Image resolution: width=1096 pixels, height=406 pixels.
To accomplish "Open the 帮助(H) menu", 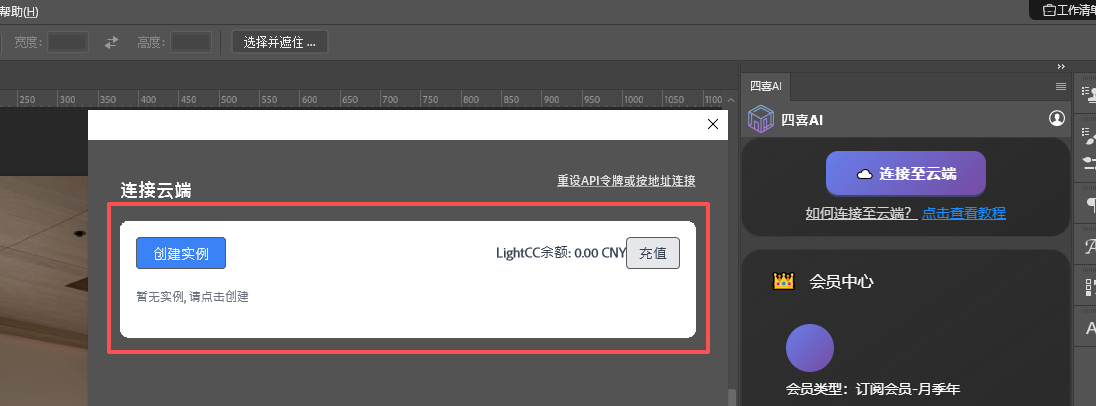I will click(x=20, y=11).
